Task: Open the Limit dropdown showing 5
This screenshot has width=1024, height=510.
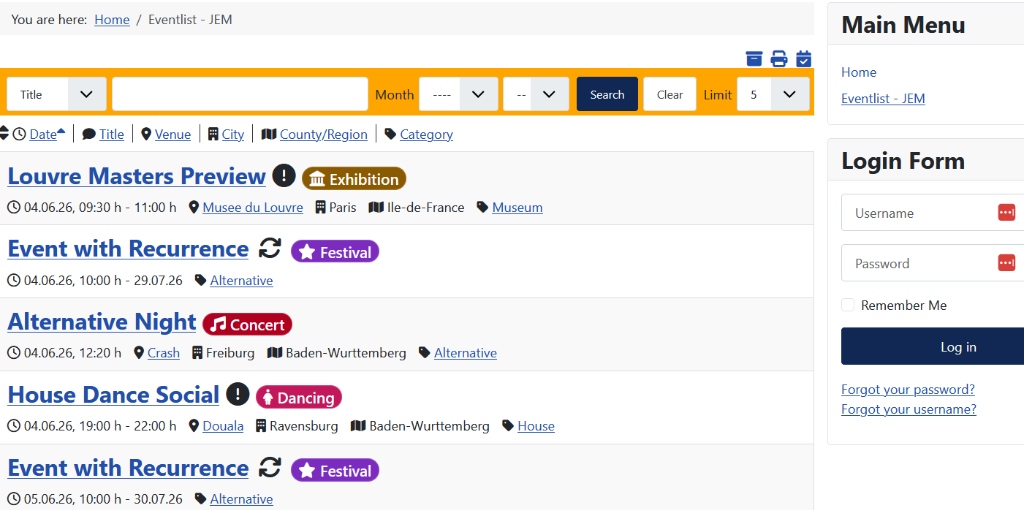Action: (x=773, y=94)
